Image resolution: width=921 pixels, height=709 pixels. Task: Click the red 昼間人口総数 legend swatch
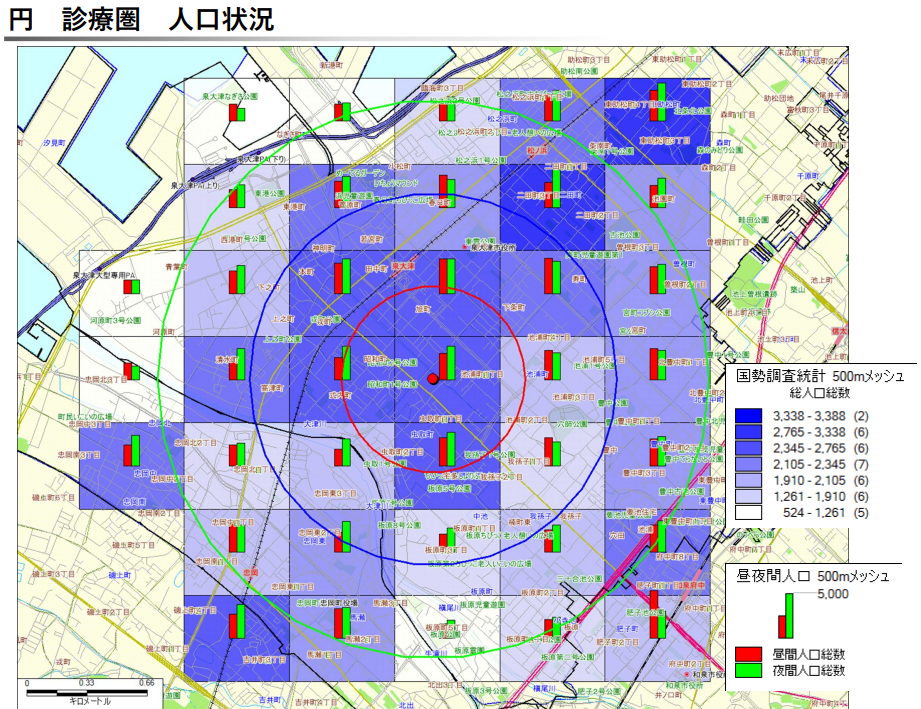pyautogui.click(x=750, y=653)
